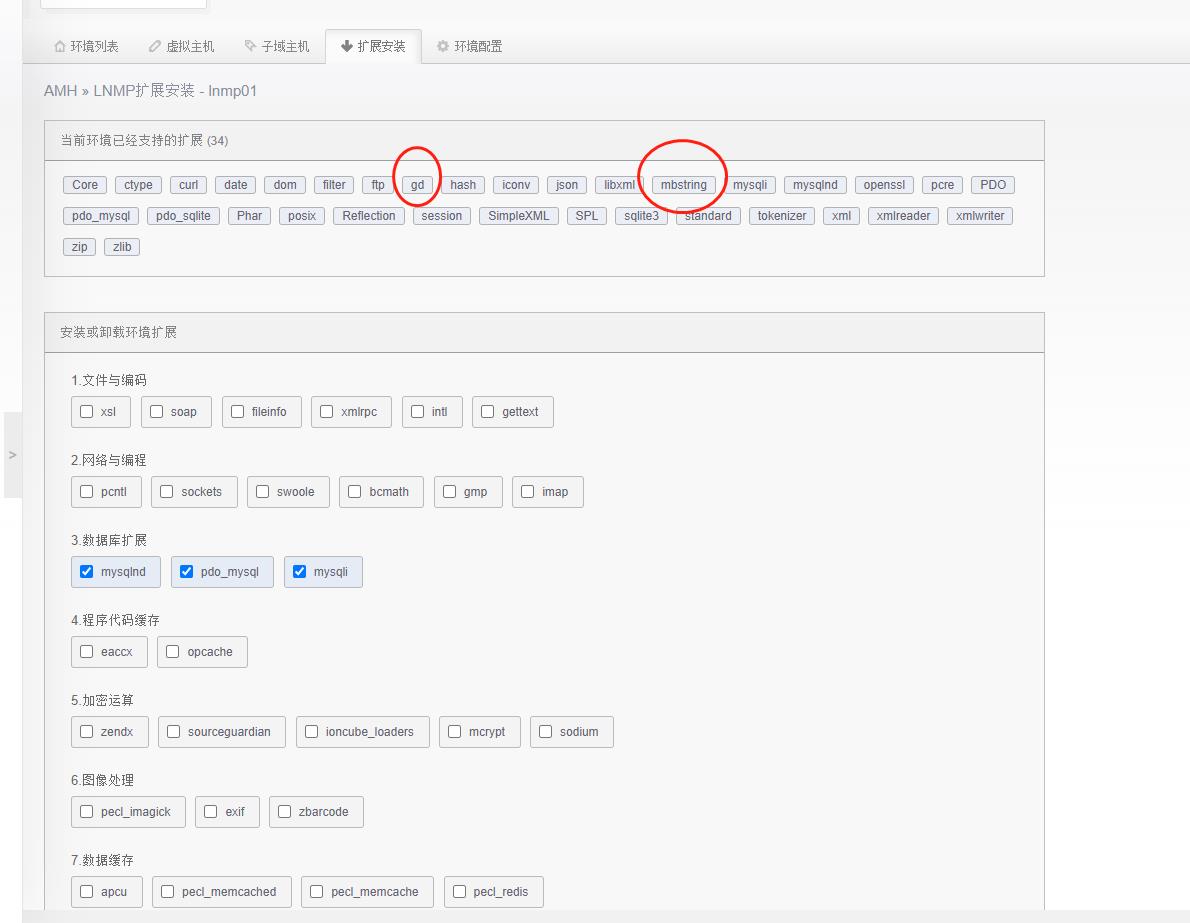
Task: Check the pecl_redis extension box
Action: tap(460, 892)
